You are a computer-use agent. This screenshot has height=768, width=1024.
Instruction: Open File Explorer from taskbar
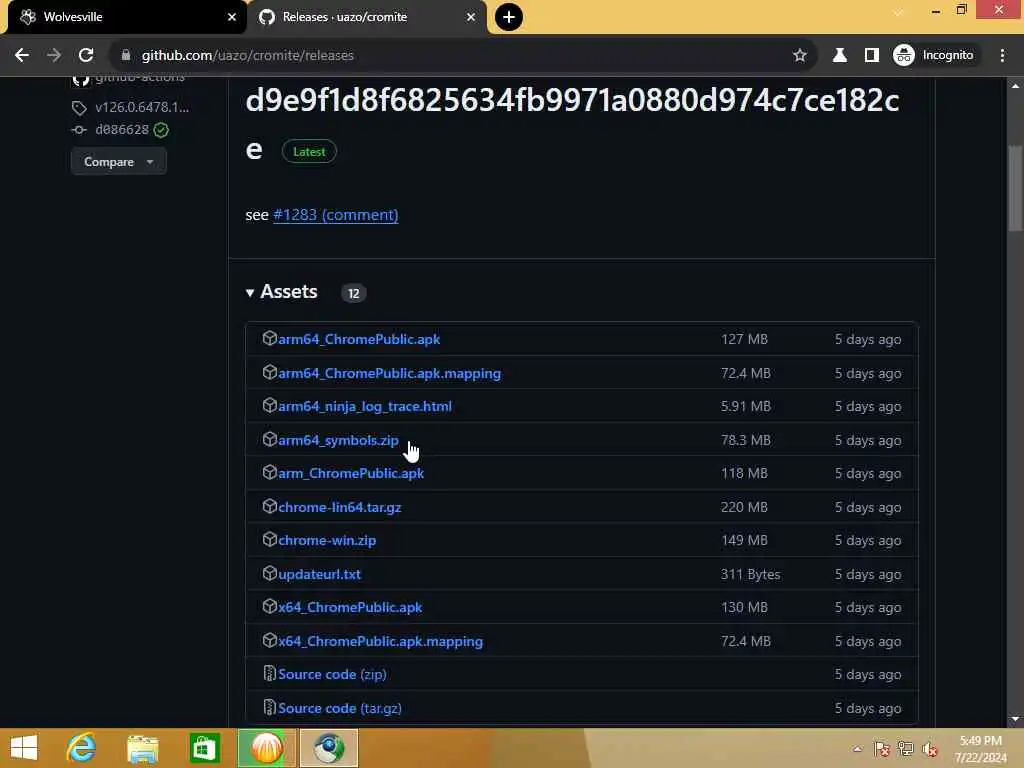coord(142,748)
